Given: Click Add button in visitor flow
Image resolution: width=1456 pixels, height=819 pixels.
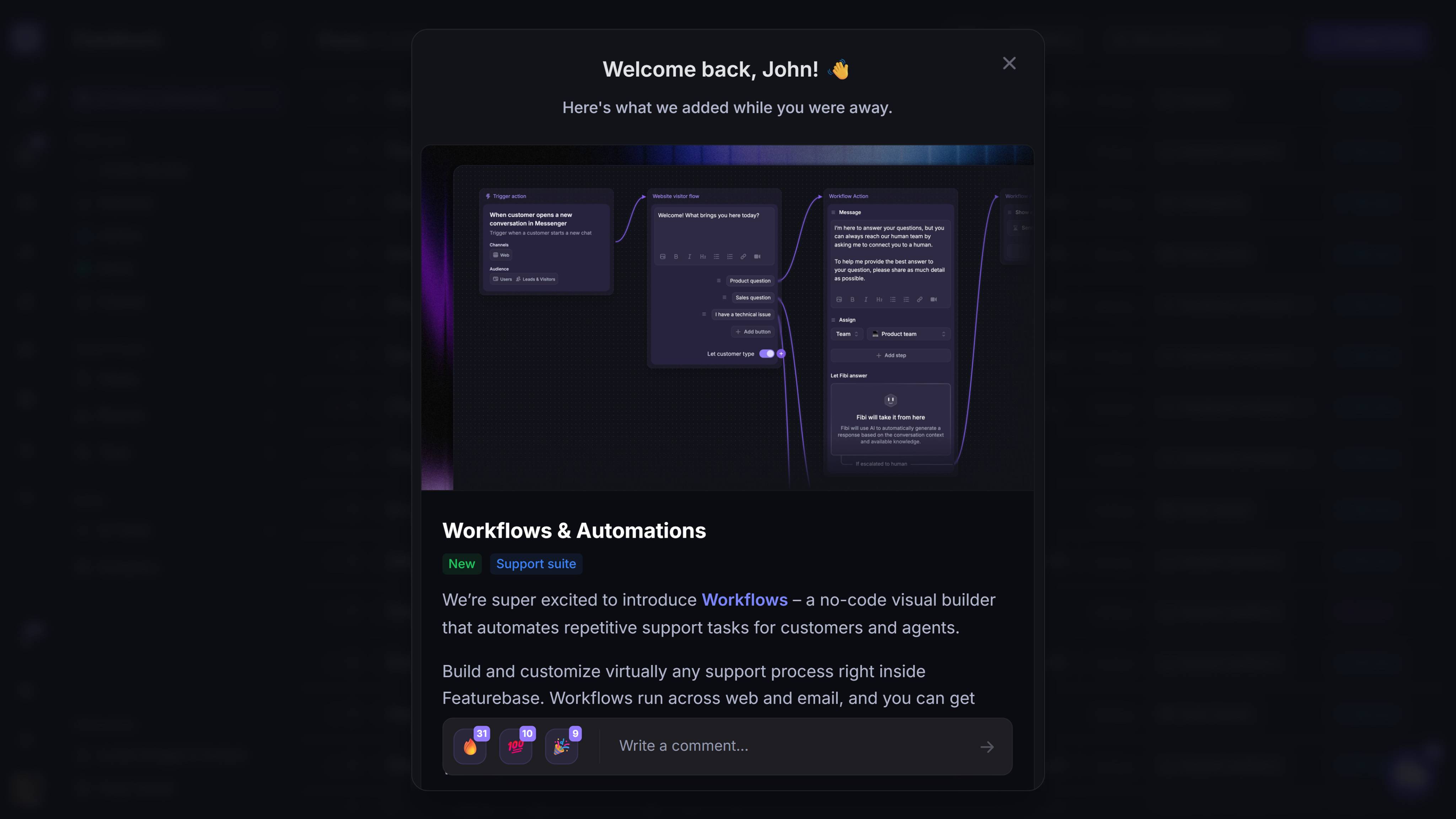Looking at the screenshot, I should [x=753, y=332].
